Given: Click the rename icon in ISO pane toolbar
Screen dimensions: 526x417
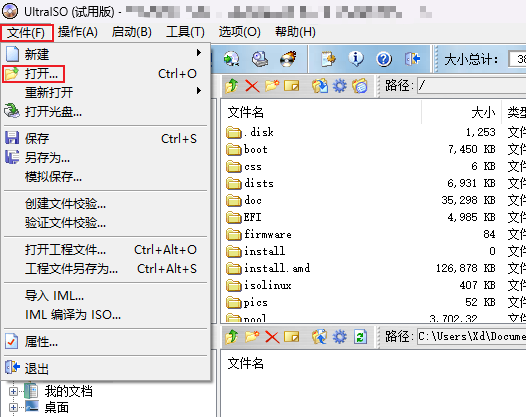Looking at the screenshot, I should click(x=292, y=86).
